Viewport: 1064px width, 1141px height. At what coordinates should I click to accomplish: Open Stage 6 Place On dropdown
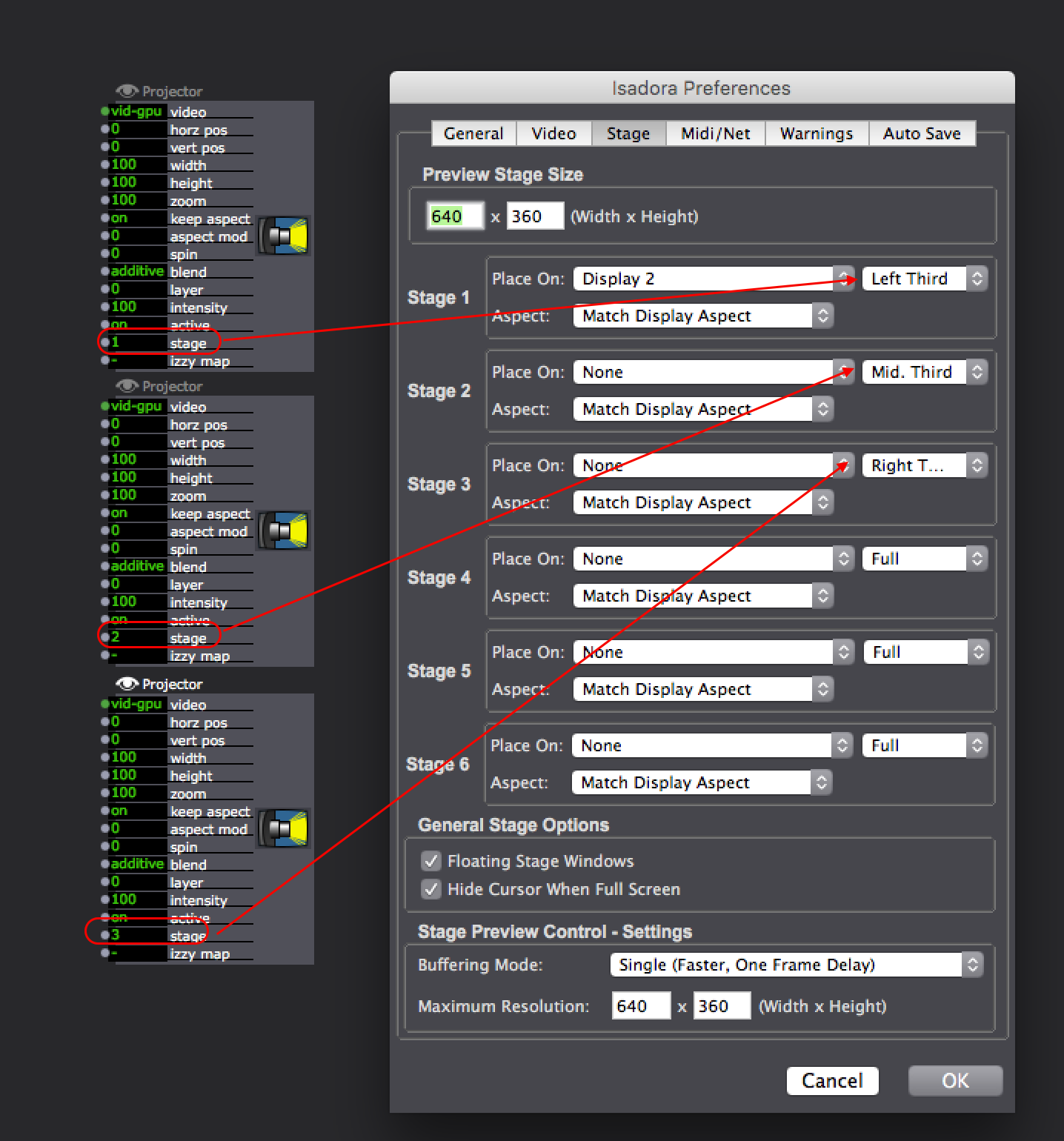tap(713, 745)
